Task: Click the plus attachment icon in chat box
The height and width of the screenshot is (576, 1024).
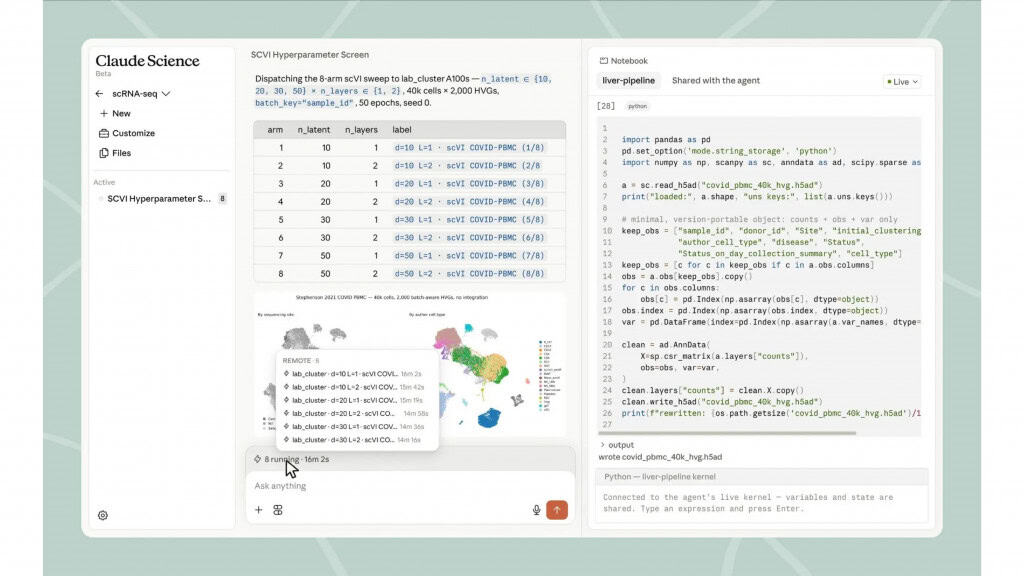Action: pyautogui.click(x=259, y=510)
